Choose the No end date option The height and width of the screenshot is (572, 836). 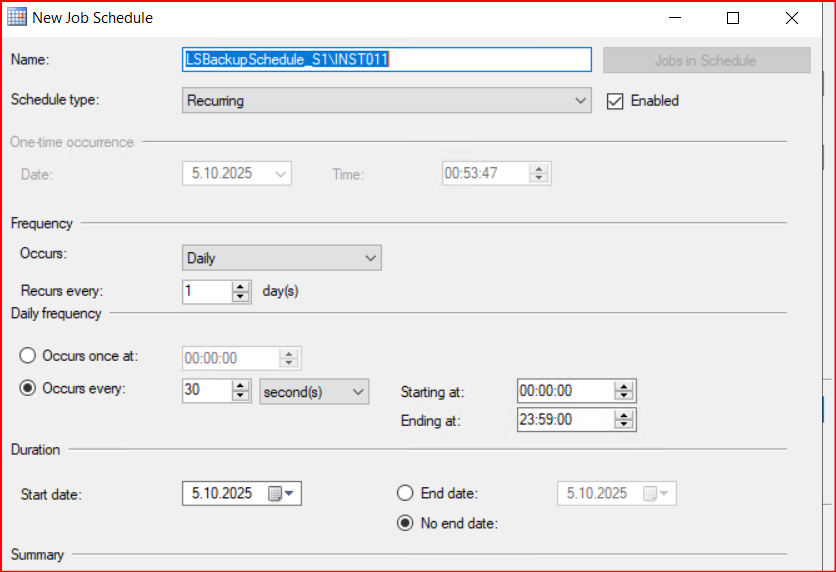click(405, 523)
